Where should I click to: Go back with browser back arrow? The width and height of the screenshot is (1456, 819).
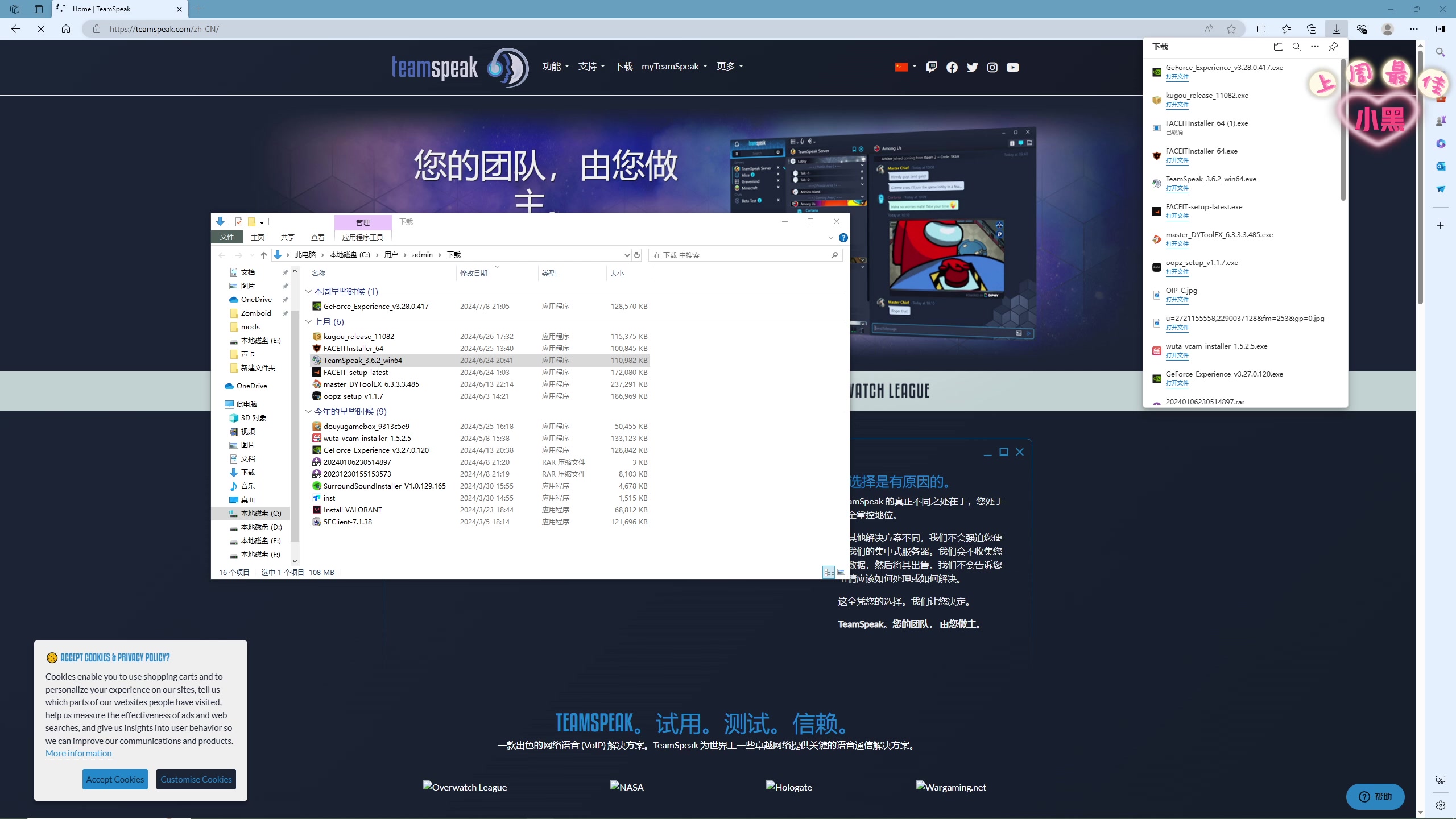click(16, 29)
